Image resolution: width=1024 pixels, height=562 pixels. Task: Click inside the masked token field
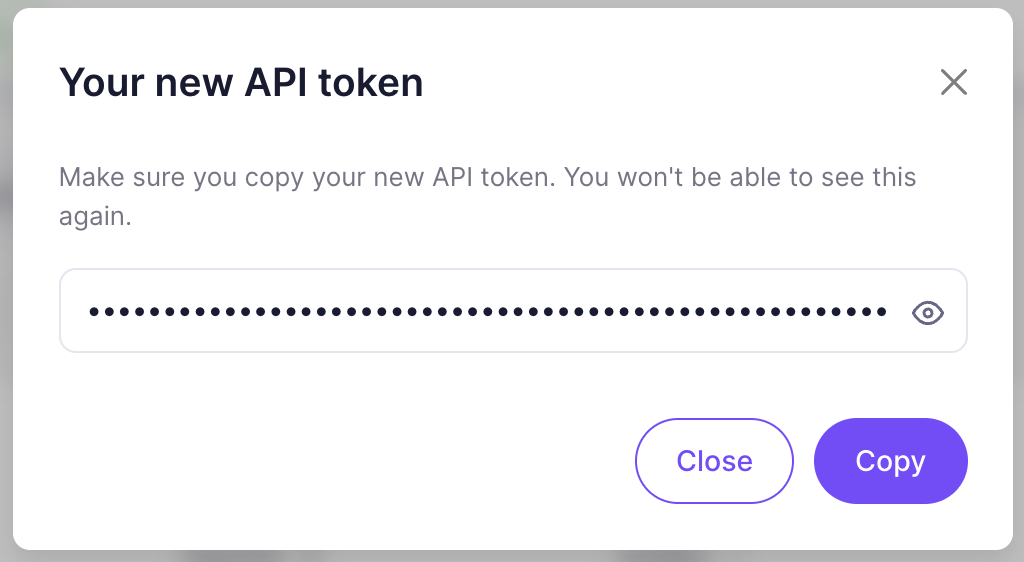(x=487, y=312)
